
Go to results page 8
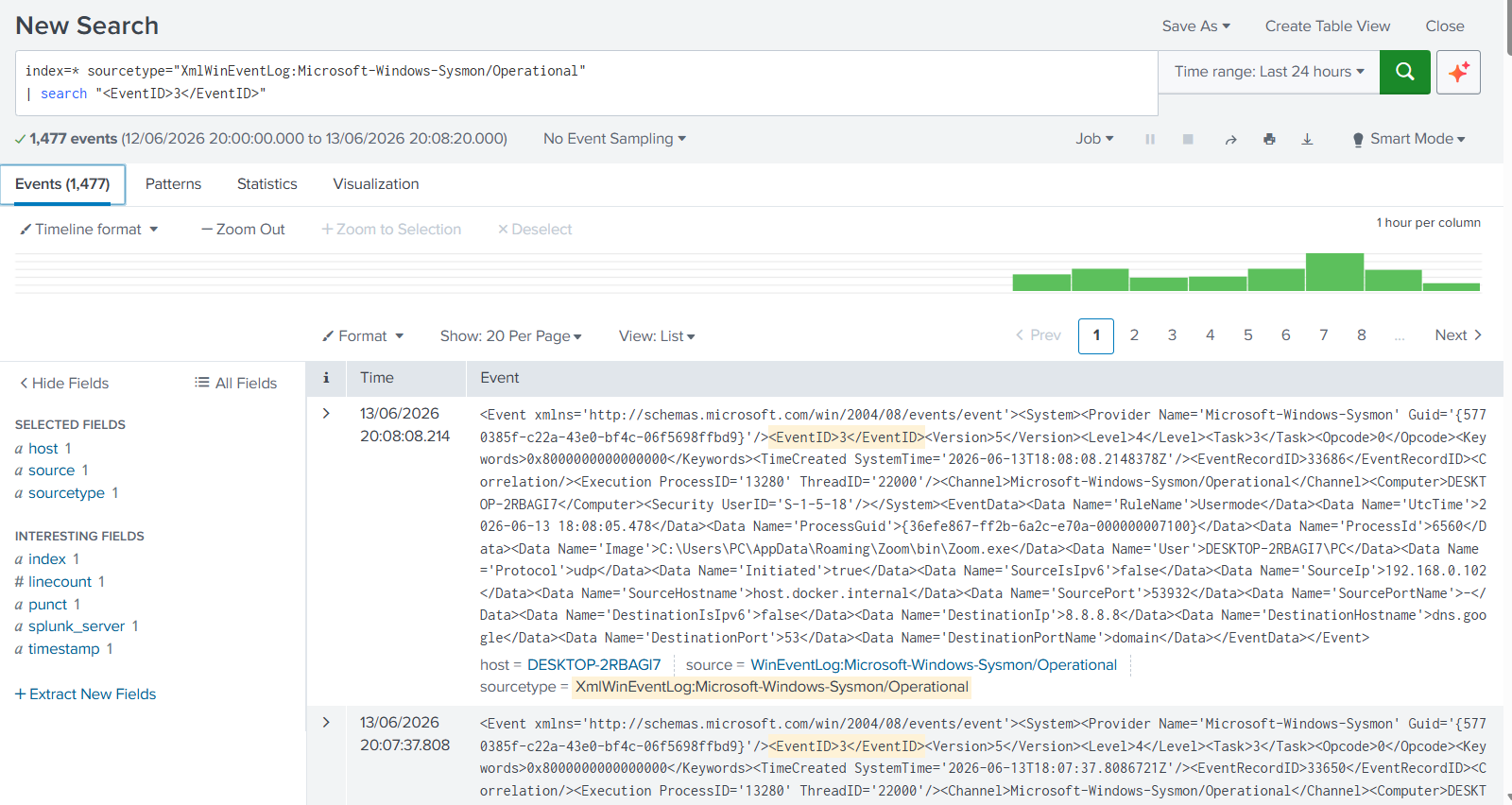1361,335
